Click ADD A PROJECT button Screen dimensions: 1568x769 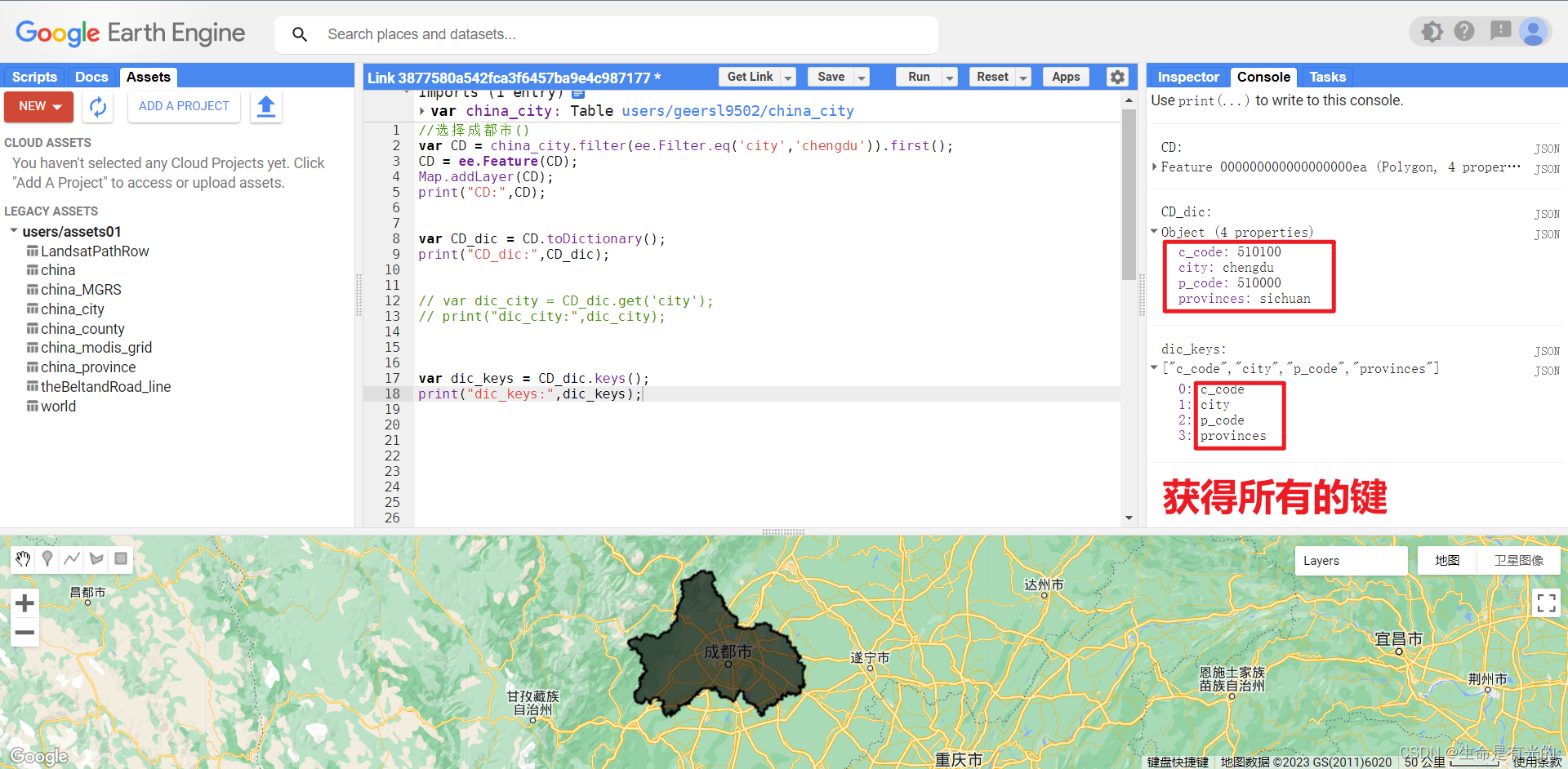[x=184, y=107]
